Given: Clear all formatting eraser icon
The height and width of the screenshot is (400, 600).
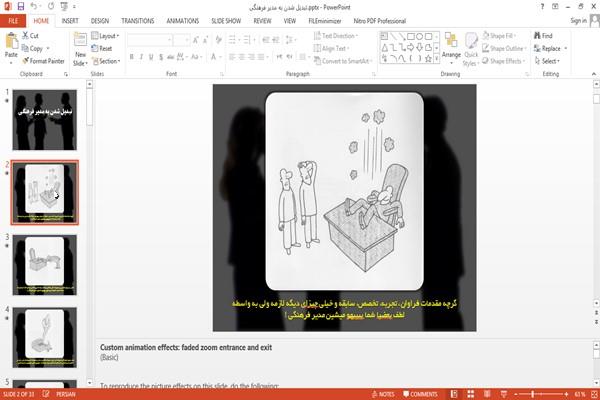Looking at the screenshot, I should pyautogui.click(x=218, y=39).
